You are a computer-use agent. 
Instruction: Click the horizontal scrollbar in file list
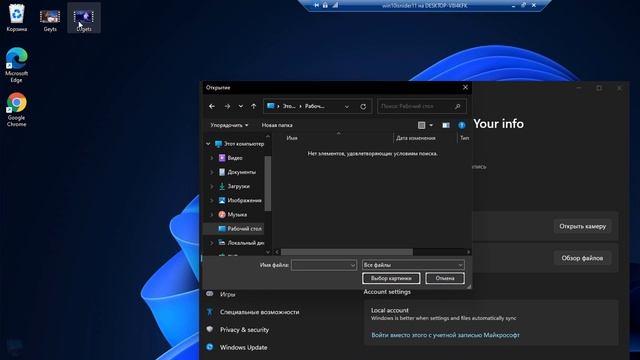(x=347, y=252)
